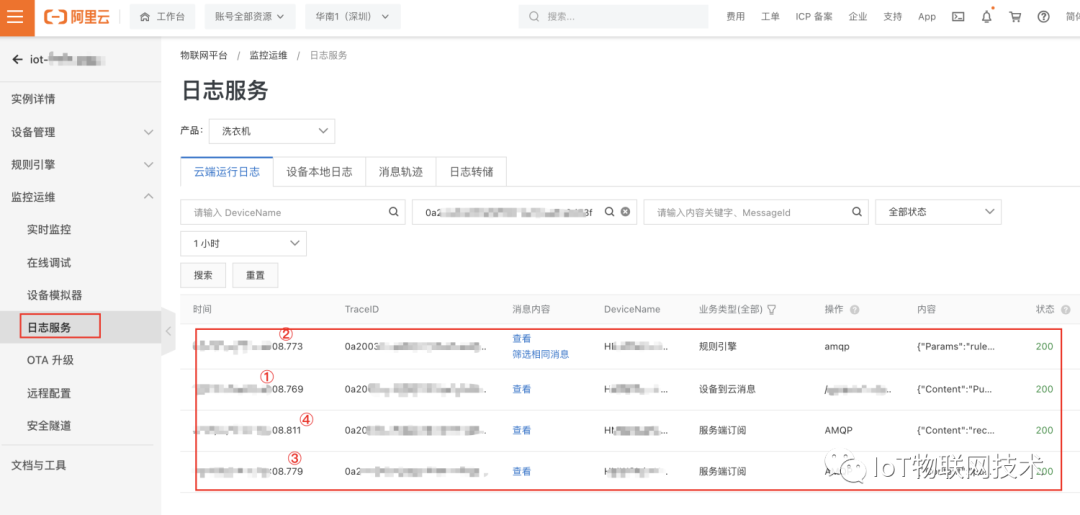Image resolution: width=1080 pixels, height=515 pixels.
Task: Click 查看 in the 08.779 row
Action: click(x=522, y=472)
